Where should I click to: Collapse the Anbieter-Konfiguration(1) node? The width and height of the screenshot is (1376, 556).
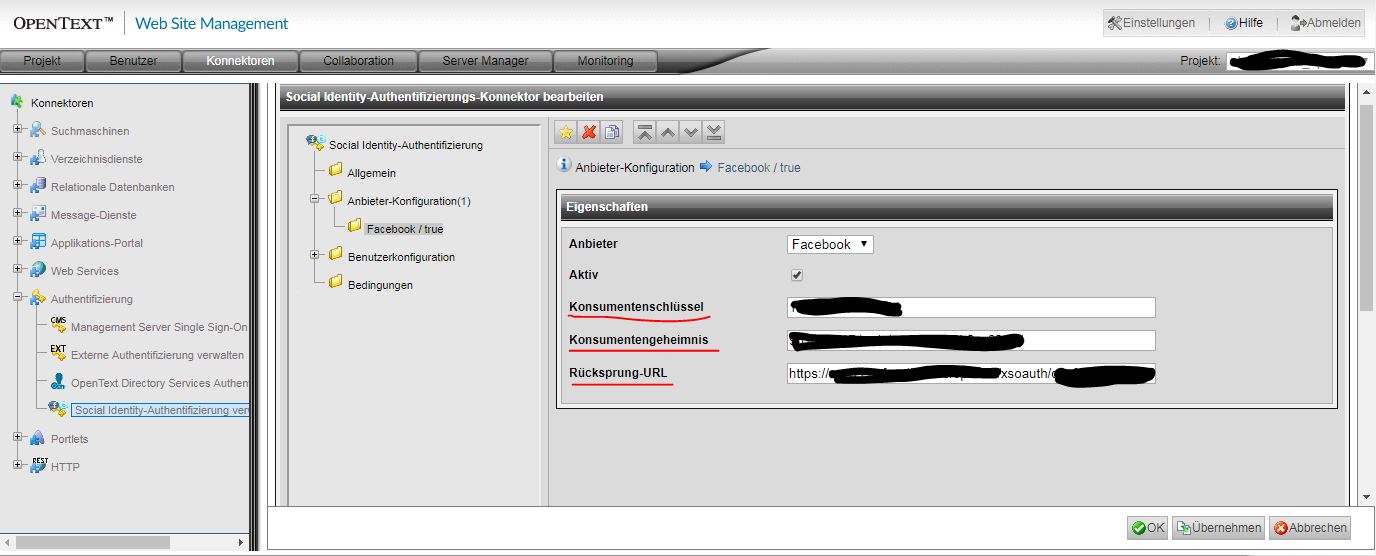pyautogui.click(x=316, y=199)
